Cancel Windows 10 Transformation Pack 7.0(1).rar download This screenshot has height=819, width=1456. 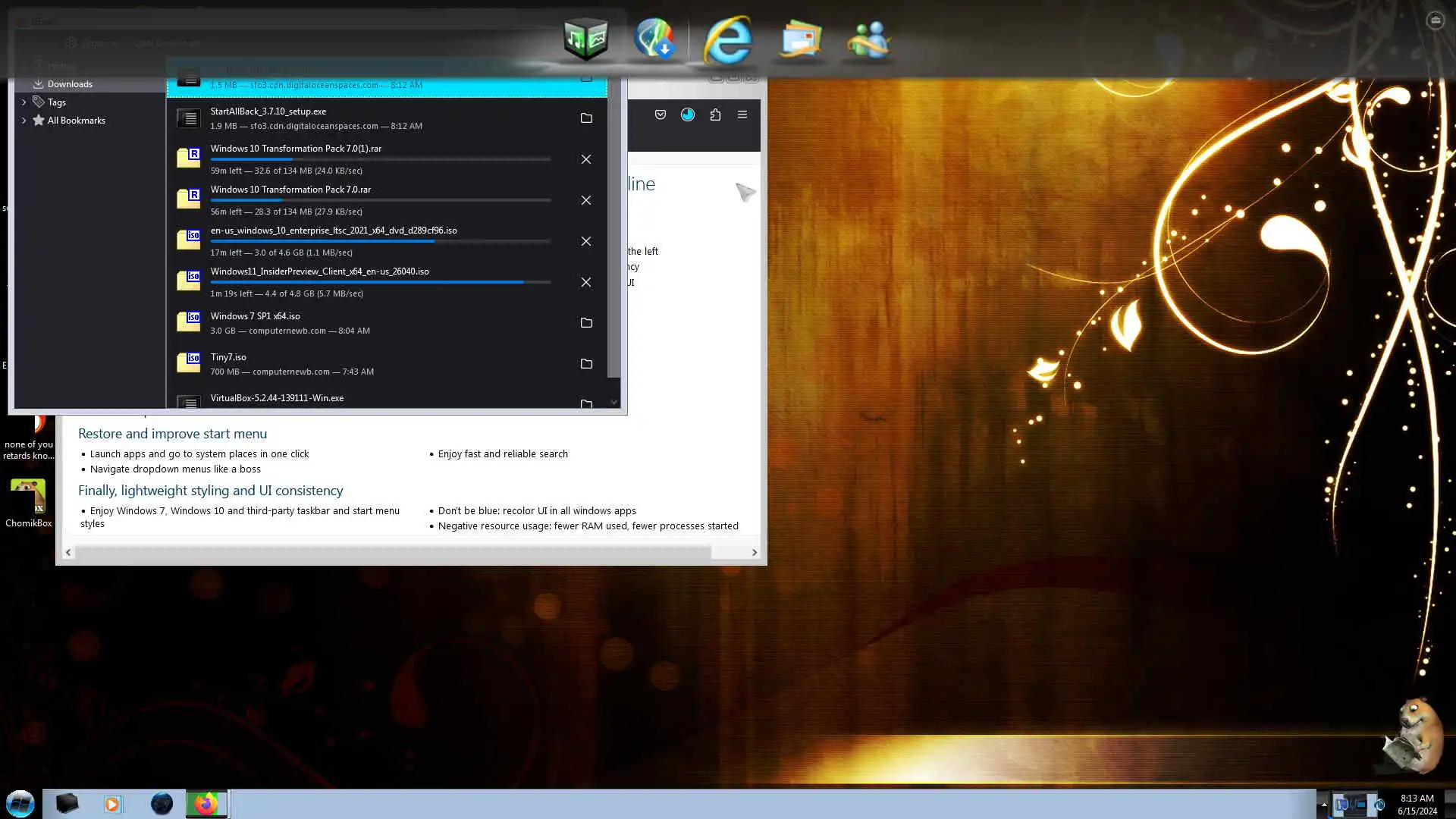pyautogui.click(x=585, y=159)
